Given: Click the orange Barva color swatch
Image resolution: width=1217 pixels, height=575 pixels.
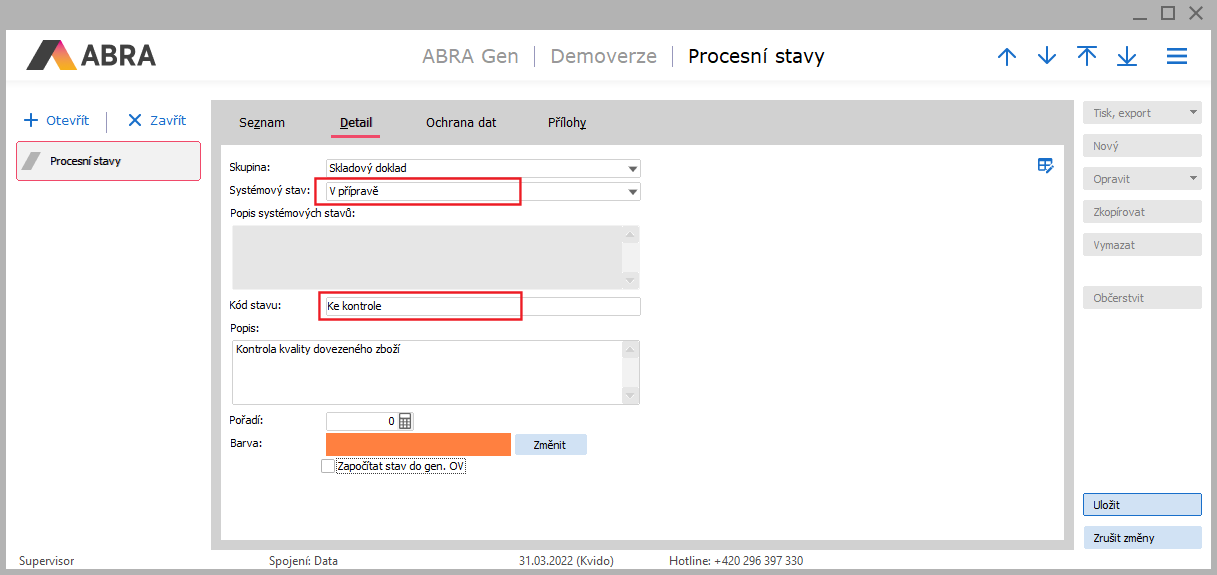Looking at the screenshot, I should pos(418,444).
